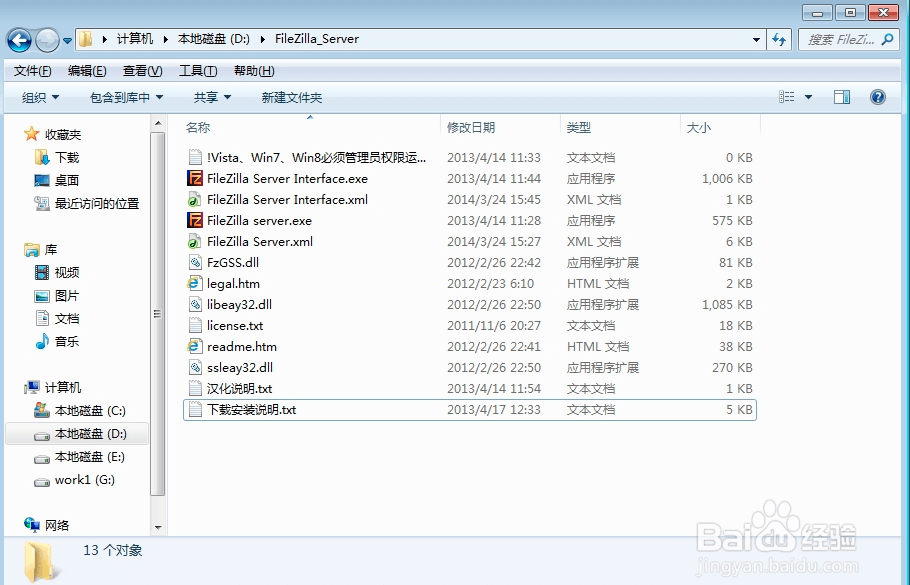Click the folder icon in address bar
The height and width of the screenshot is (585, 910).
point(86,39)
